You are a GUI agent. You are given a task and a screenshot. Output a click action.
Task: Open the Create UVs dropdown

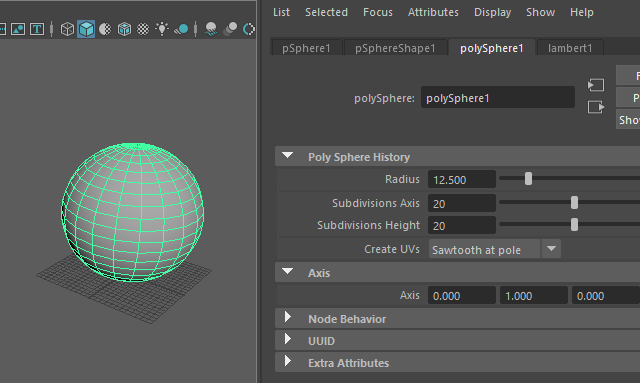tap(495, 249)
